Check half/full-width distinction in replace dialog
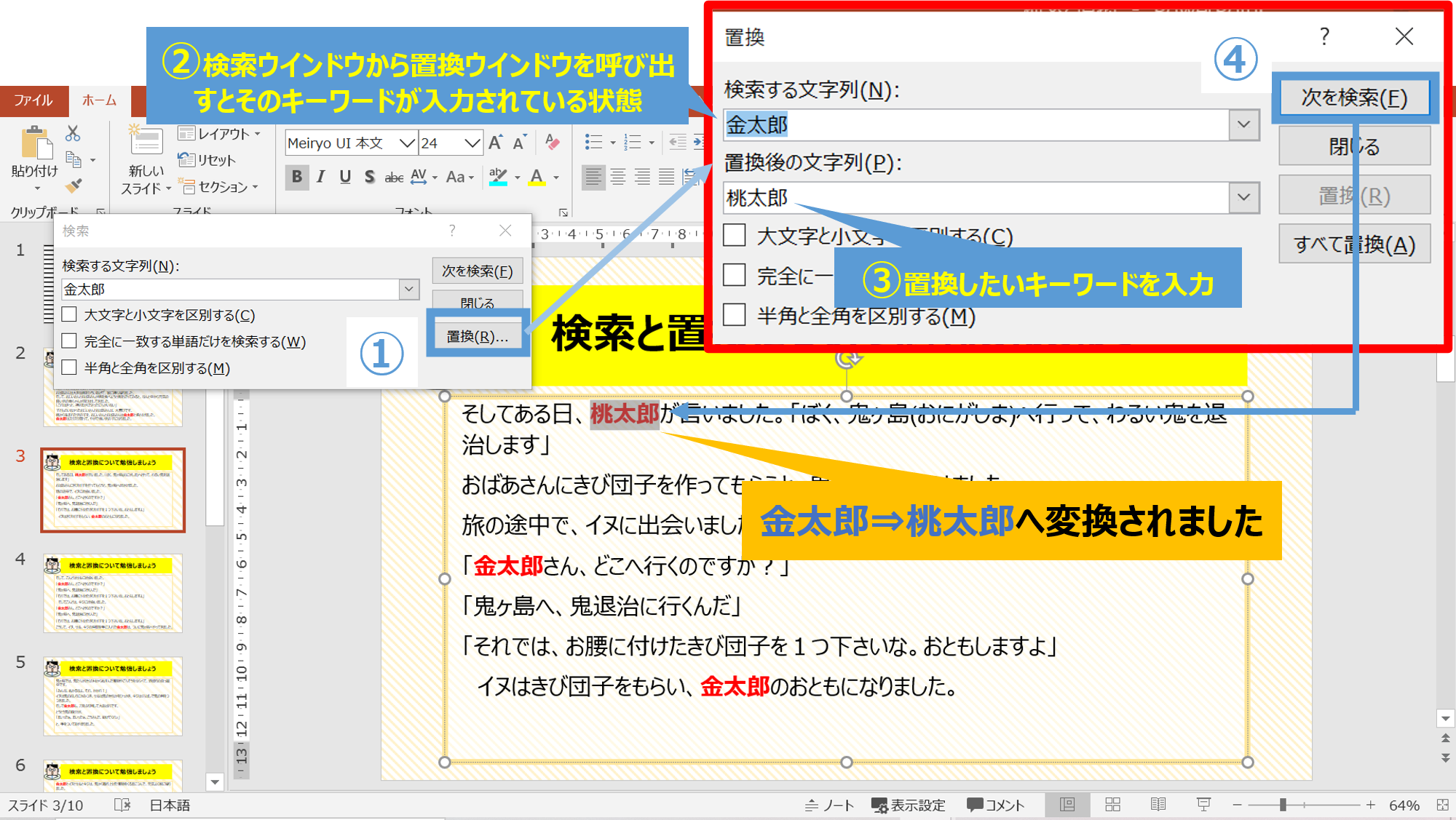The image size is (1456, 820). (735, 315)
